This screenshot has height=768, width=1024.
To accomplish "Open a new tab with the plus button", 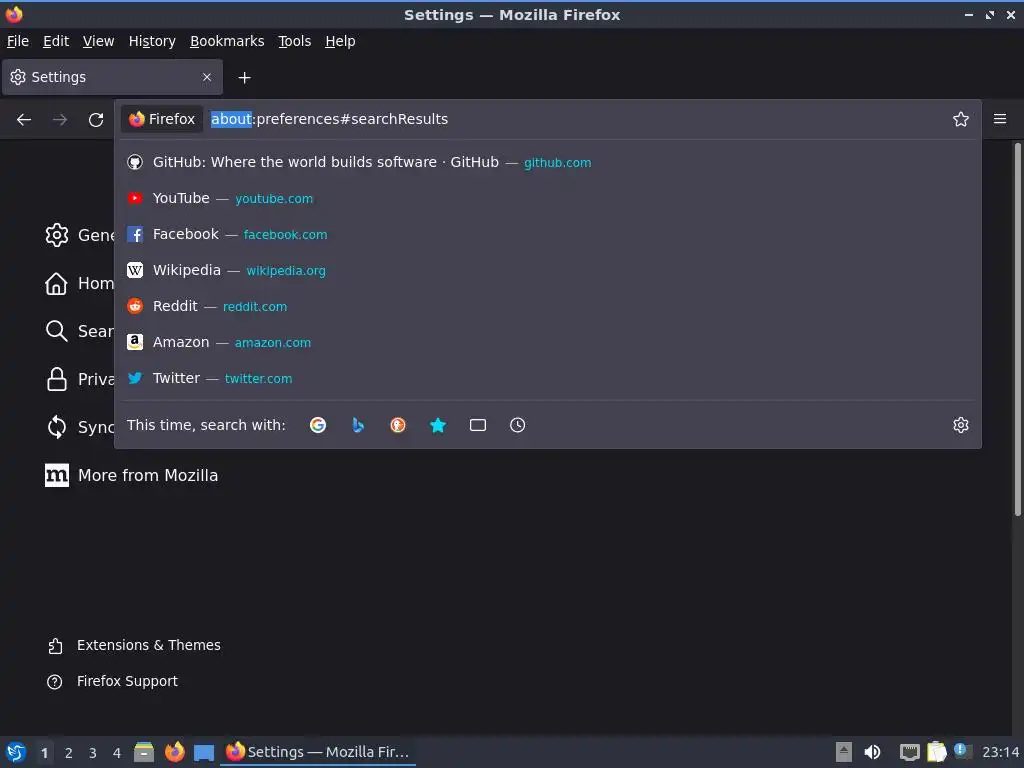I will tap(244, 78).
